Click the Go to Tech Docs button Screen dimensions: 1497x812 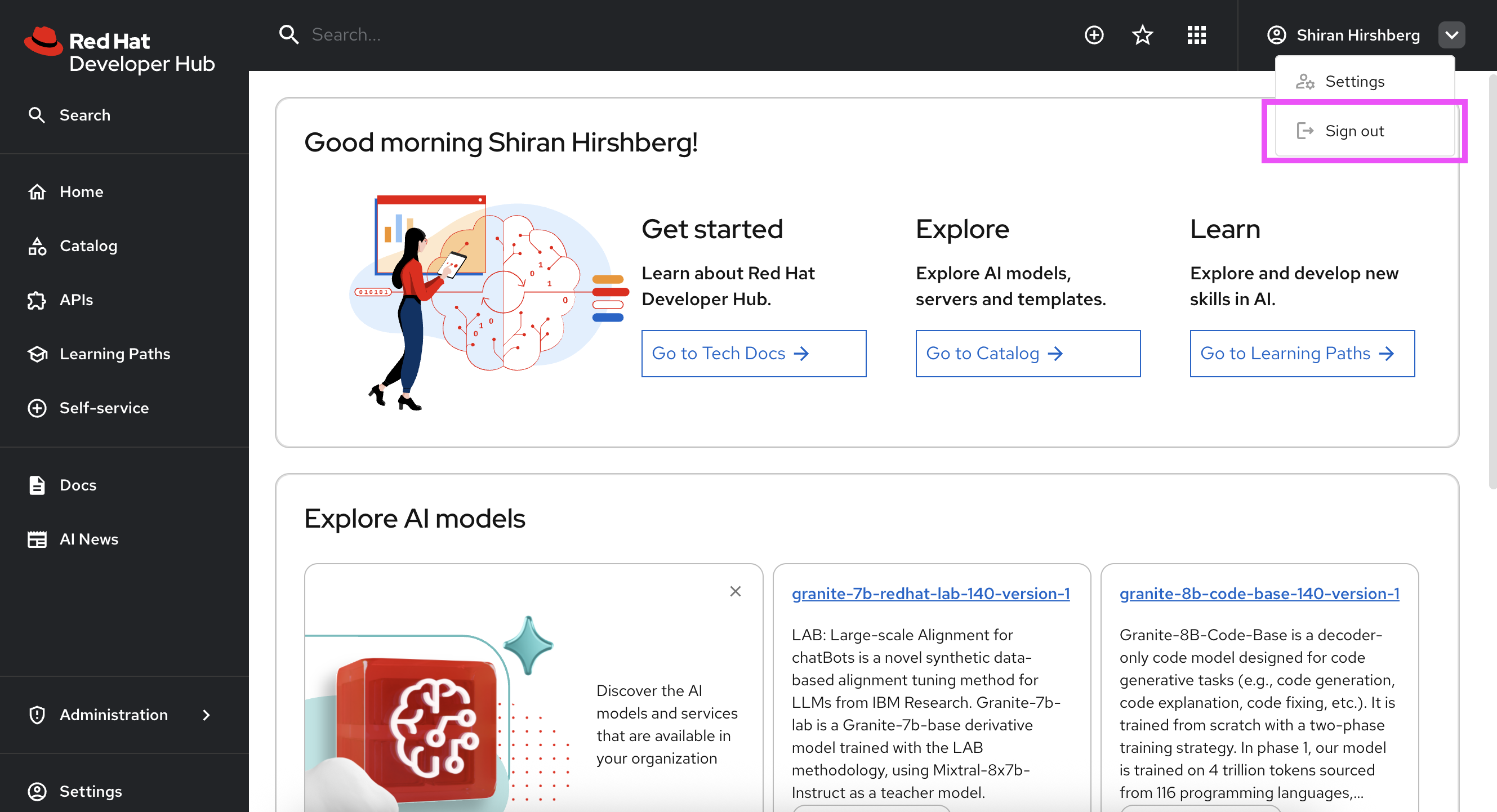[753, 353]
